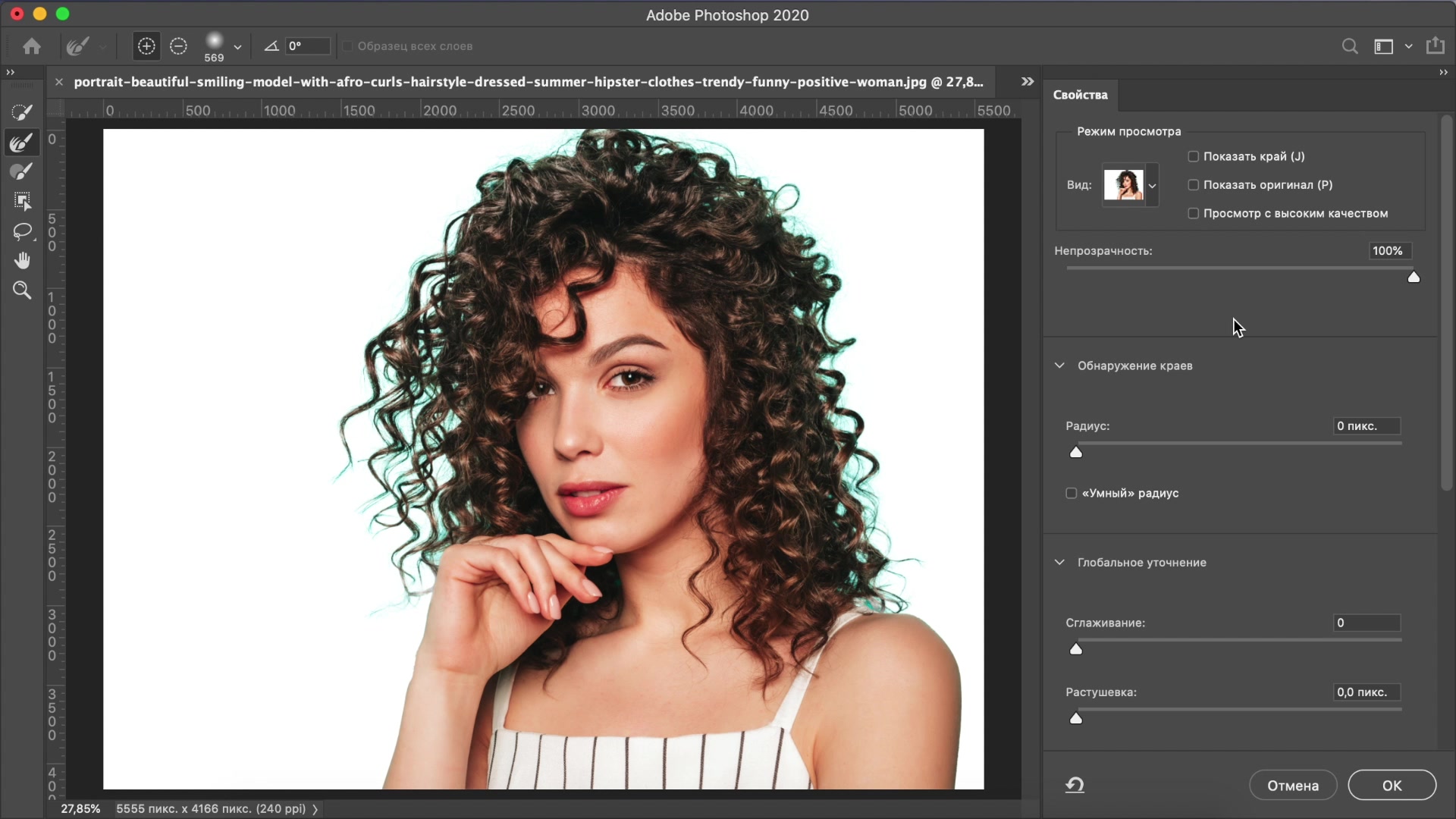Click the Home icon in options bar

coord(32,46)
